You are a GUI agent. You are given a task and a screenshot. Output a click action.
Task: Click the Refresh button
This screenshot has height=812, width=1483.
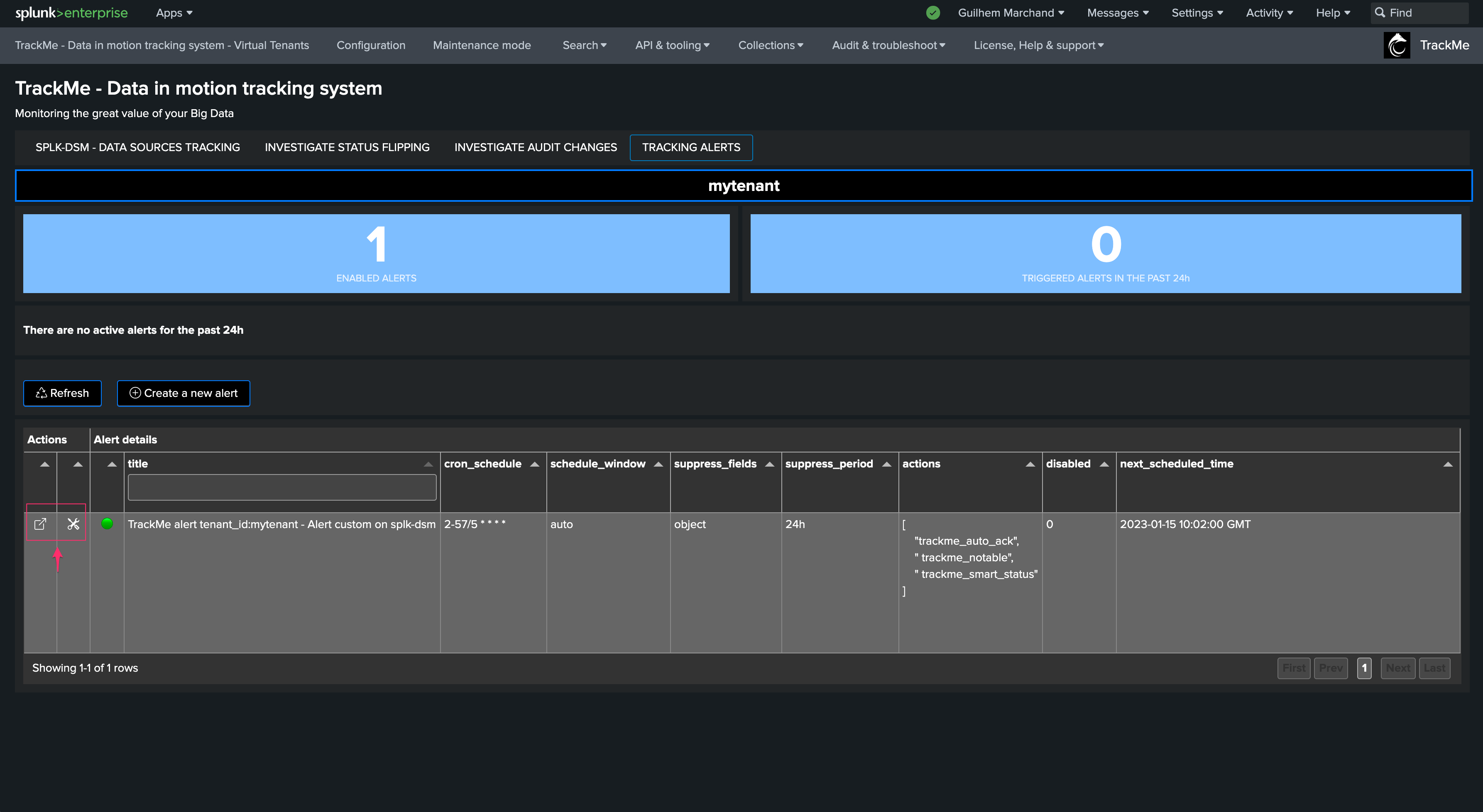62,393
